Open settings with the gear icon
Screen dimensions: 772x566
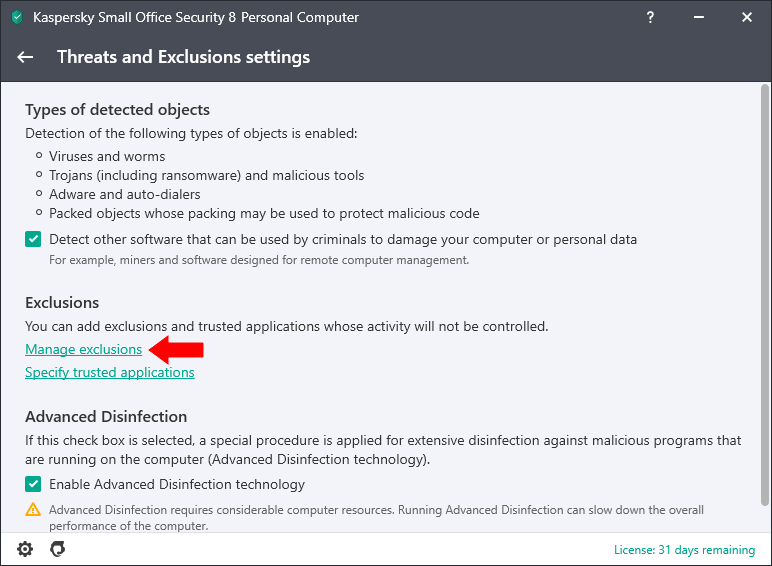pyautogui.click(x=25, y=549)
